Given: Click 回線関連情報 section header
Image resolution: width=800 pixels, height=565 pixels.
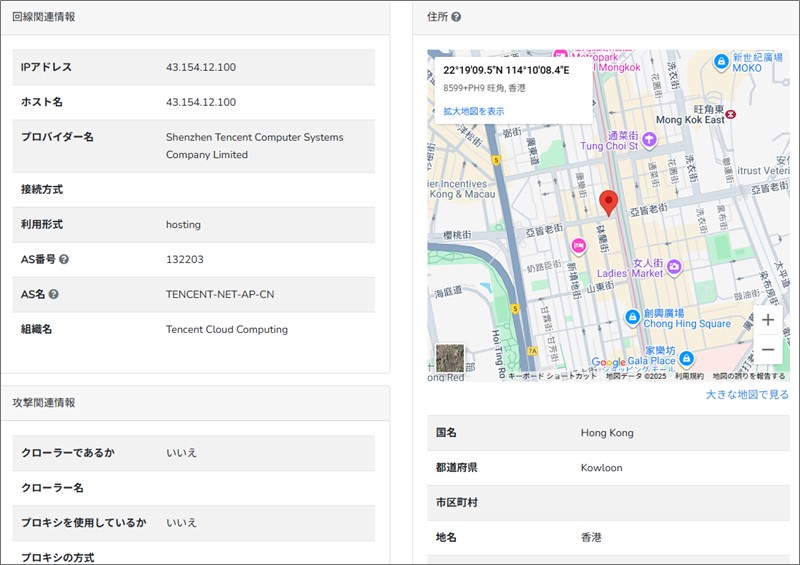Looking at the screenshot, I should pyautogui.click(x=43, y=17).
